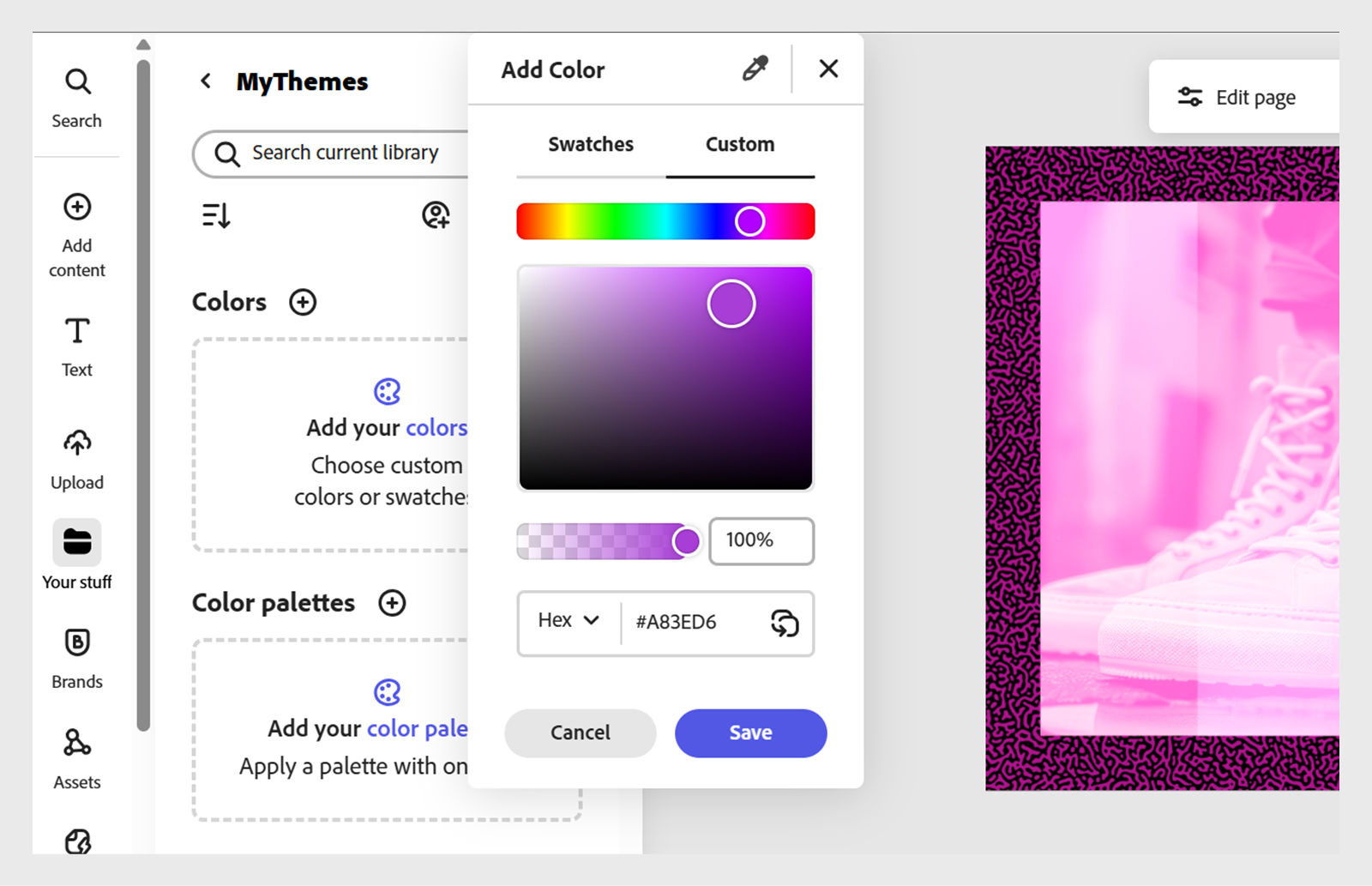1372x886 pixels.
Task: Select the Text tool in sidebar
Action: click(x=77, y=347)
